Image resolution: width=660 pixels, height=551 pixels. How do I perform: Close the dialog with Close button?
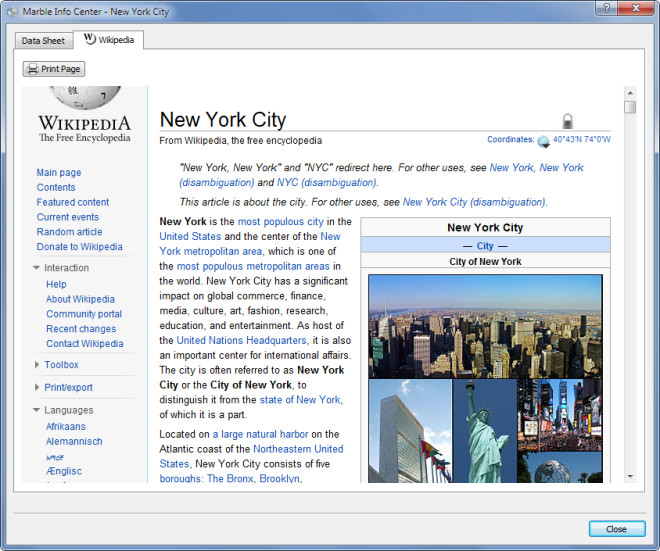tap(617, 529)
